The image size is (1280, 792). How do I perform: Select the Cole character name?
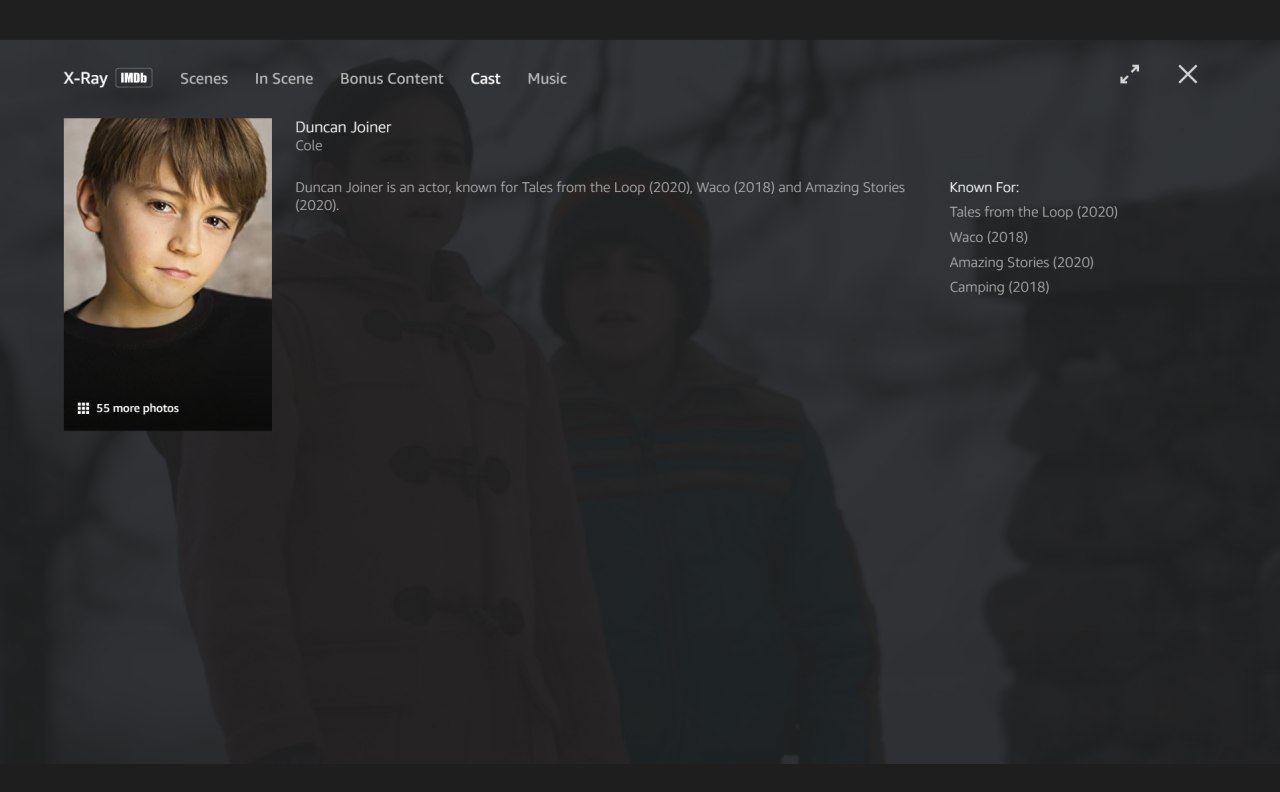point(309,146)
